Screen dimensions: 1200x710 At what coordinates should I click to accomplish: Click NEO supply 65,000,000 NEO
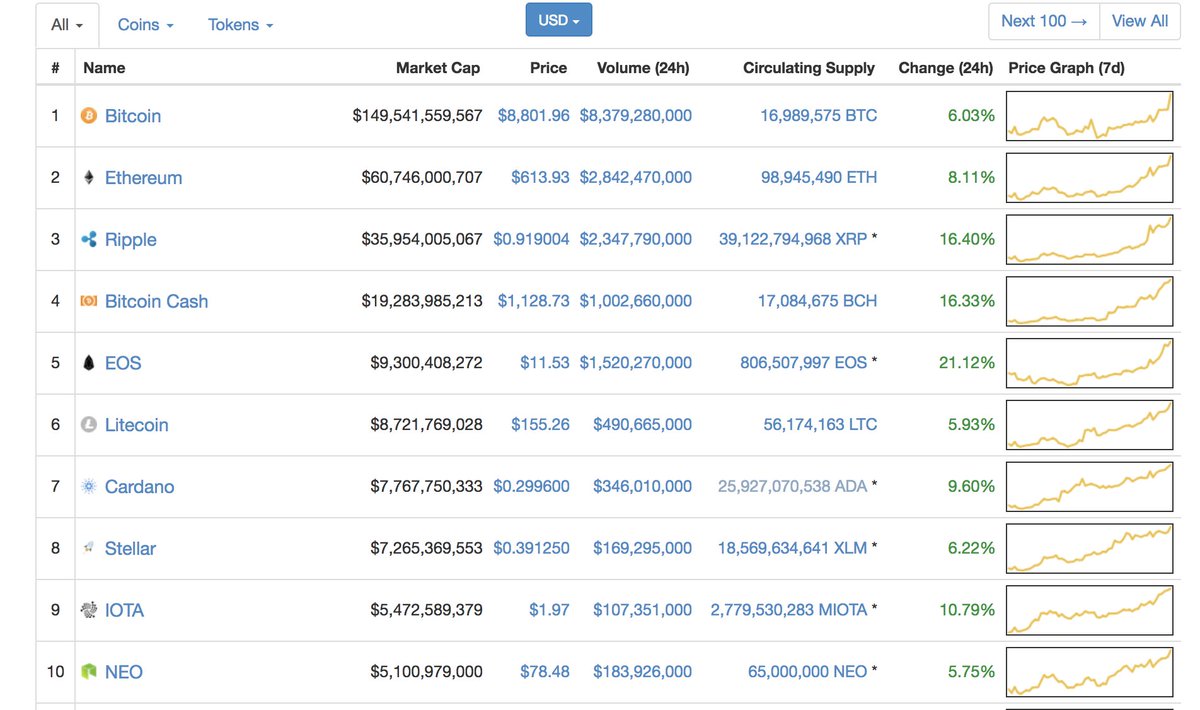pyautogui.click(x=808, y=672)
